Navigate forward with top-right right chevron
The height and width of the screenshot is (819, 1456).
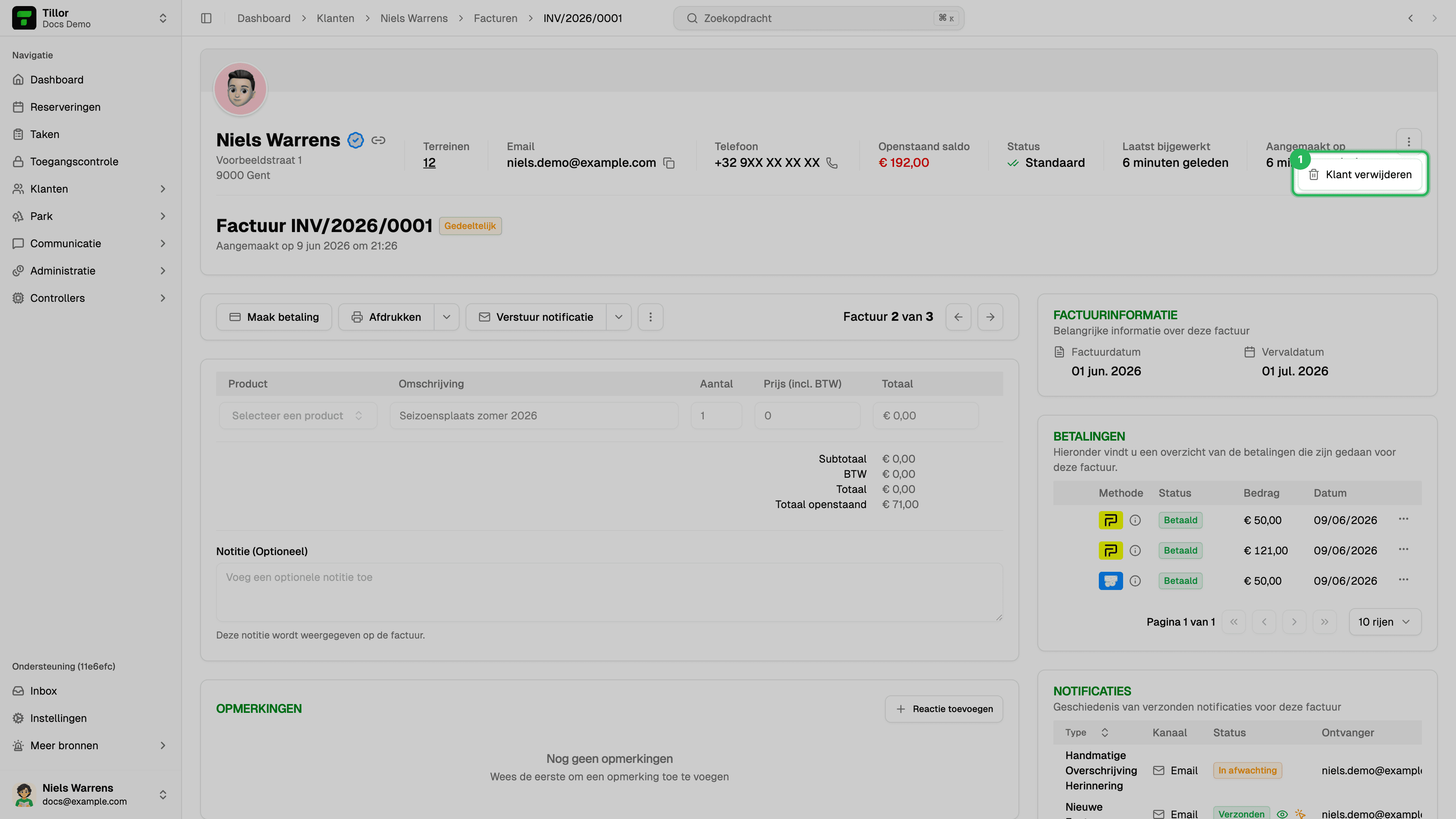pos(1434,18)
